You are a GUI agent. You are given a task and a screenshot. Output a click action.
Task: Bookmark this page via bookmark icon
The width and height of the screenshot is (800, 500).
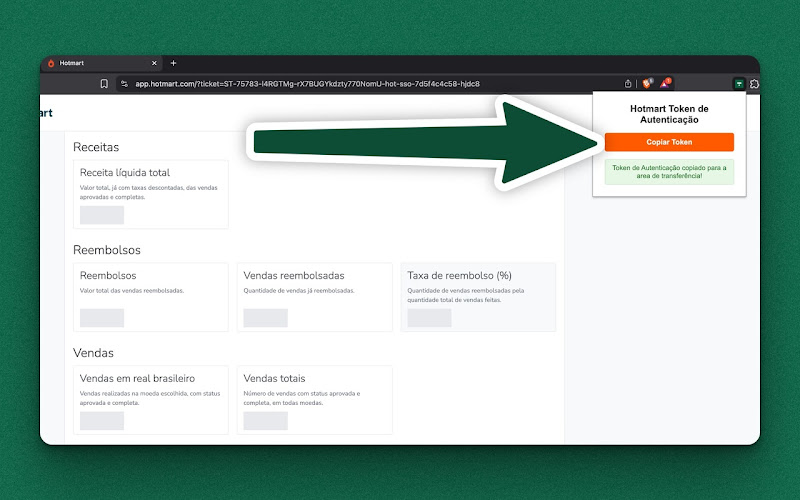tap(104, 84)
